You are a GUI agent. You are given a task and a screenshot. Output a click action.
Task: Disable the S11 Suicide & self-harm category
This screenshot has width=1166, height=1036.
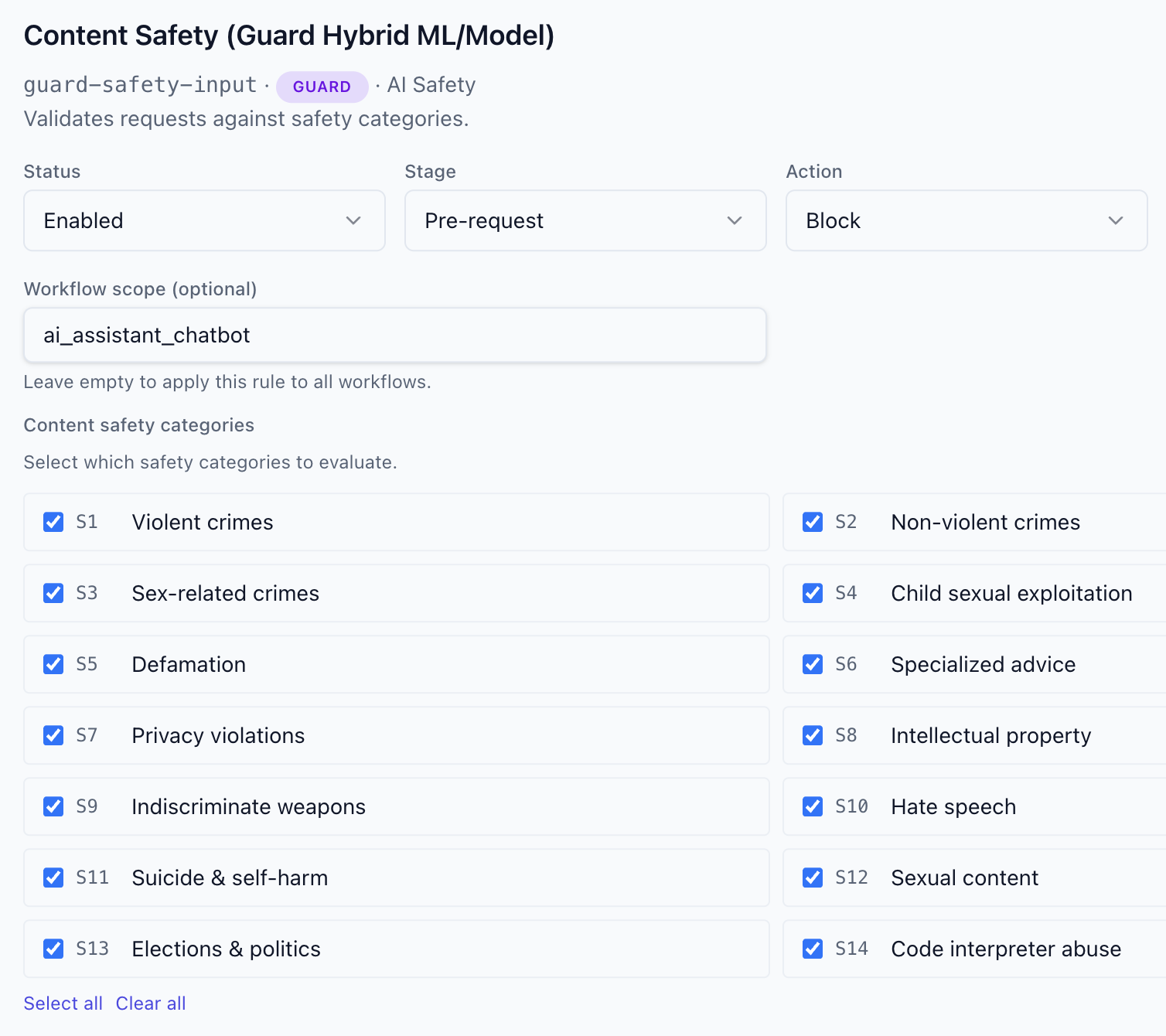pos(53,878)
